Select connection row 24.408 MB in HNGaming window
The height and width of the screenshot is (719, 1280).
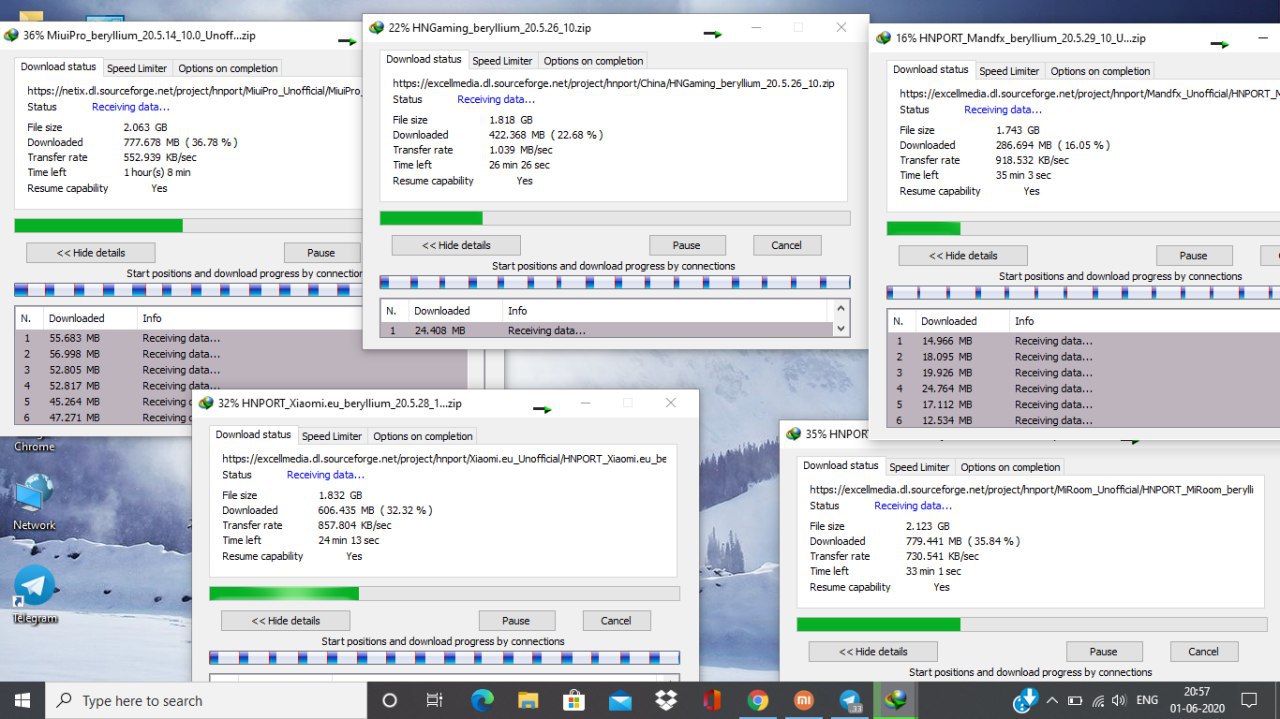(x=606, y=330)
